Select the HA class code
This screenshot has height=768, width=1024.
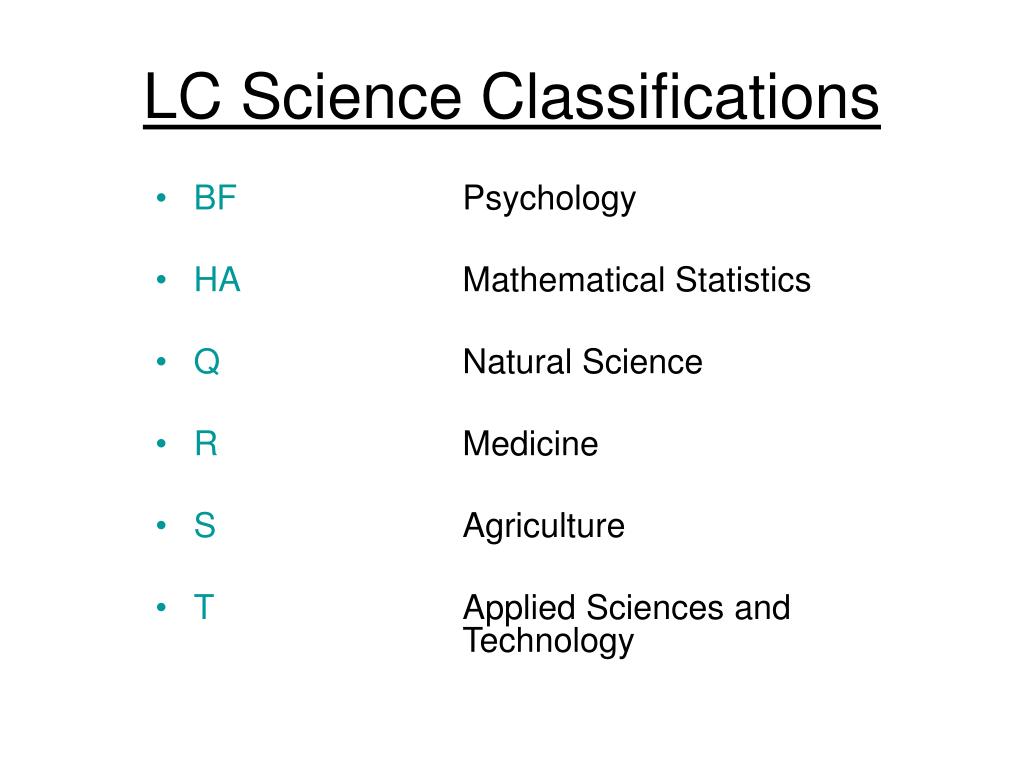(x=217, y=280)
